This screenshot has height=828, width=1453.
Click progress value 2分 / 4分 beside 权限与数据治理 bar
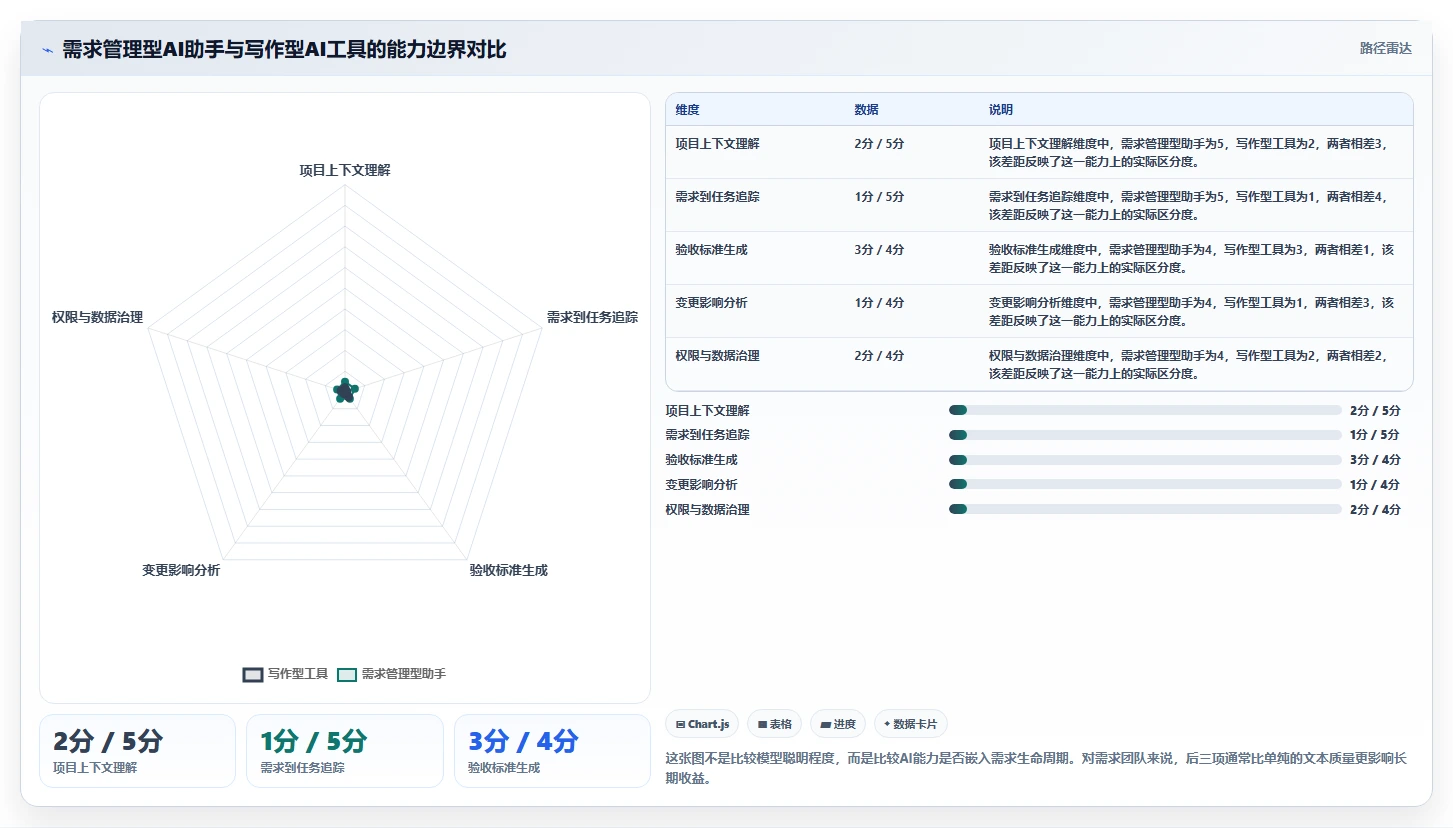click(x=1375, y=509)
